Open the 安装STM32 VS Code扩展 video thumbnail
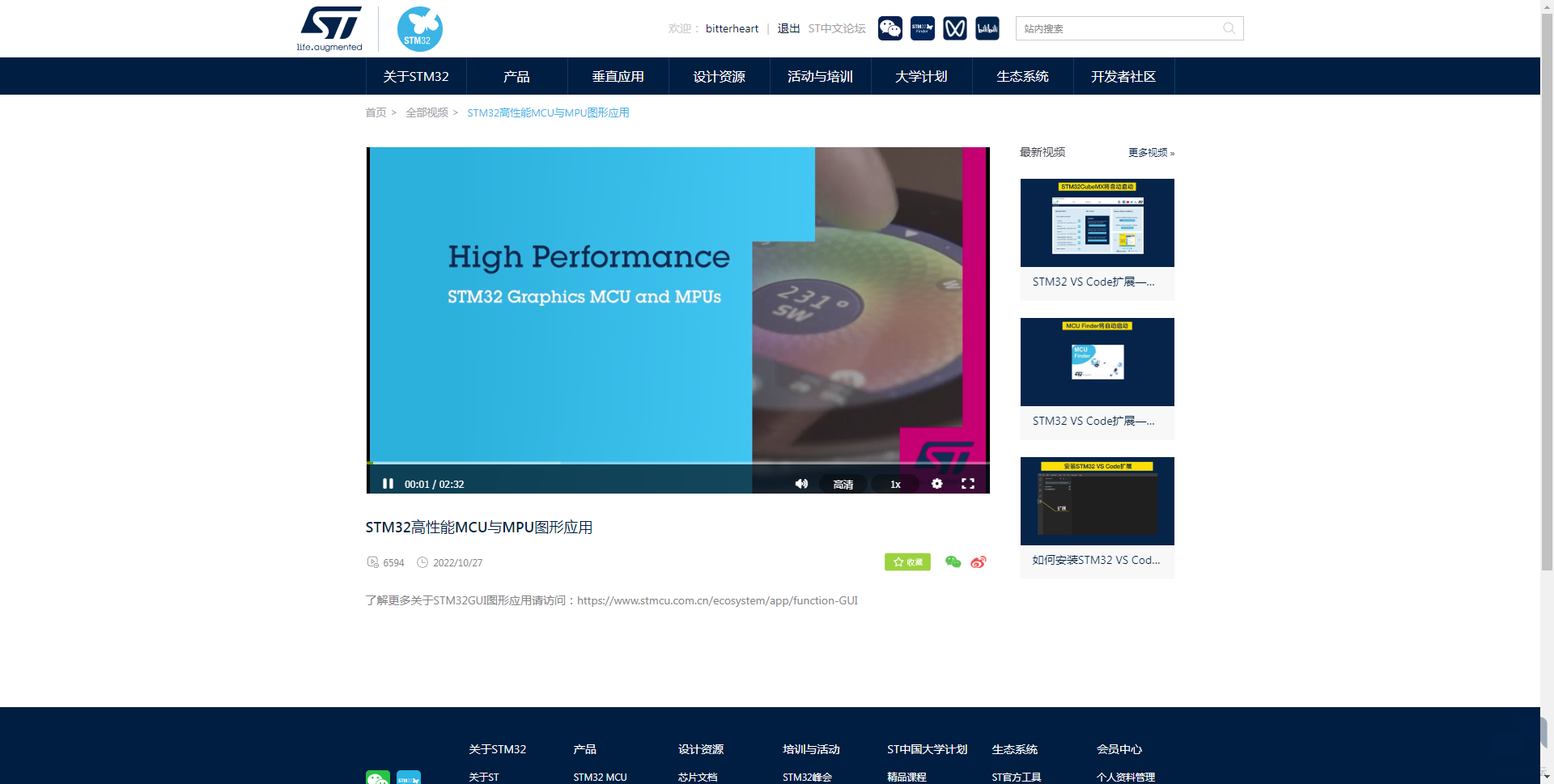The height and width of the screenshot is (784, 1554). point(1098,501)
